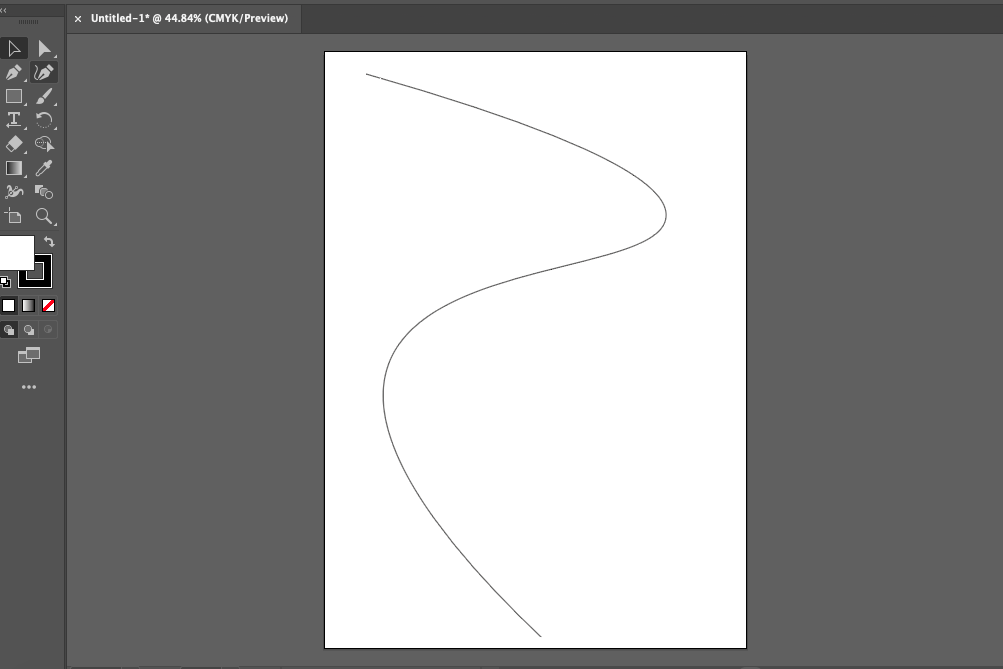The width and height of the screenshot is (1003, 669).
Task: Open Edit Toolbar three-dots button
Action: (29, 387)
